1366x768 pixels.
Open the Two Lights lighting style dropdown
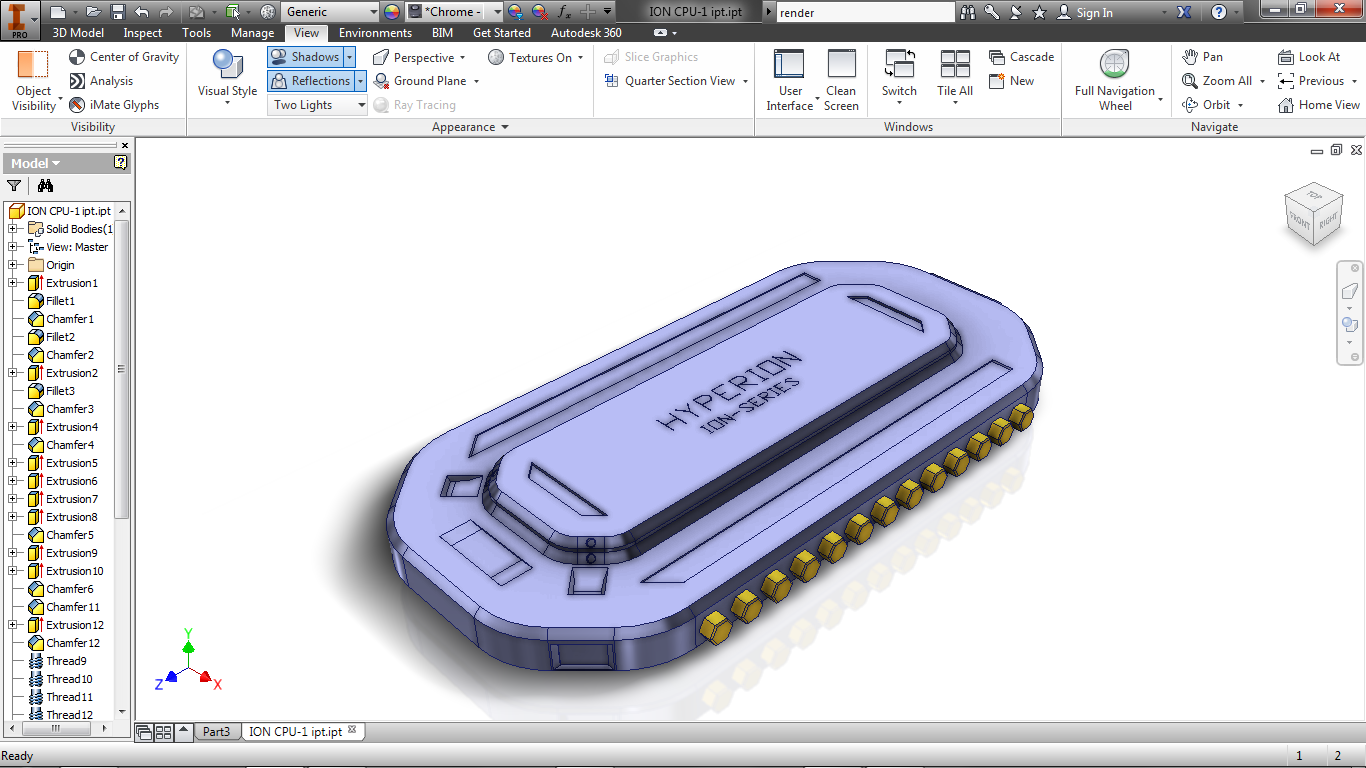318,105
